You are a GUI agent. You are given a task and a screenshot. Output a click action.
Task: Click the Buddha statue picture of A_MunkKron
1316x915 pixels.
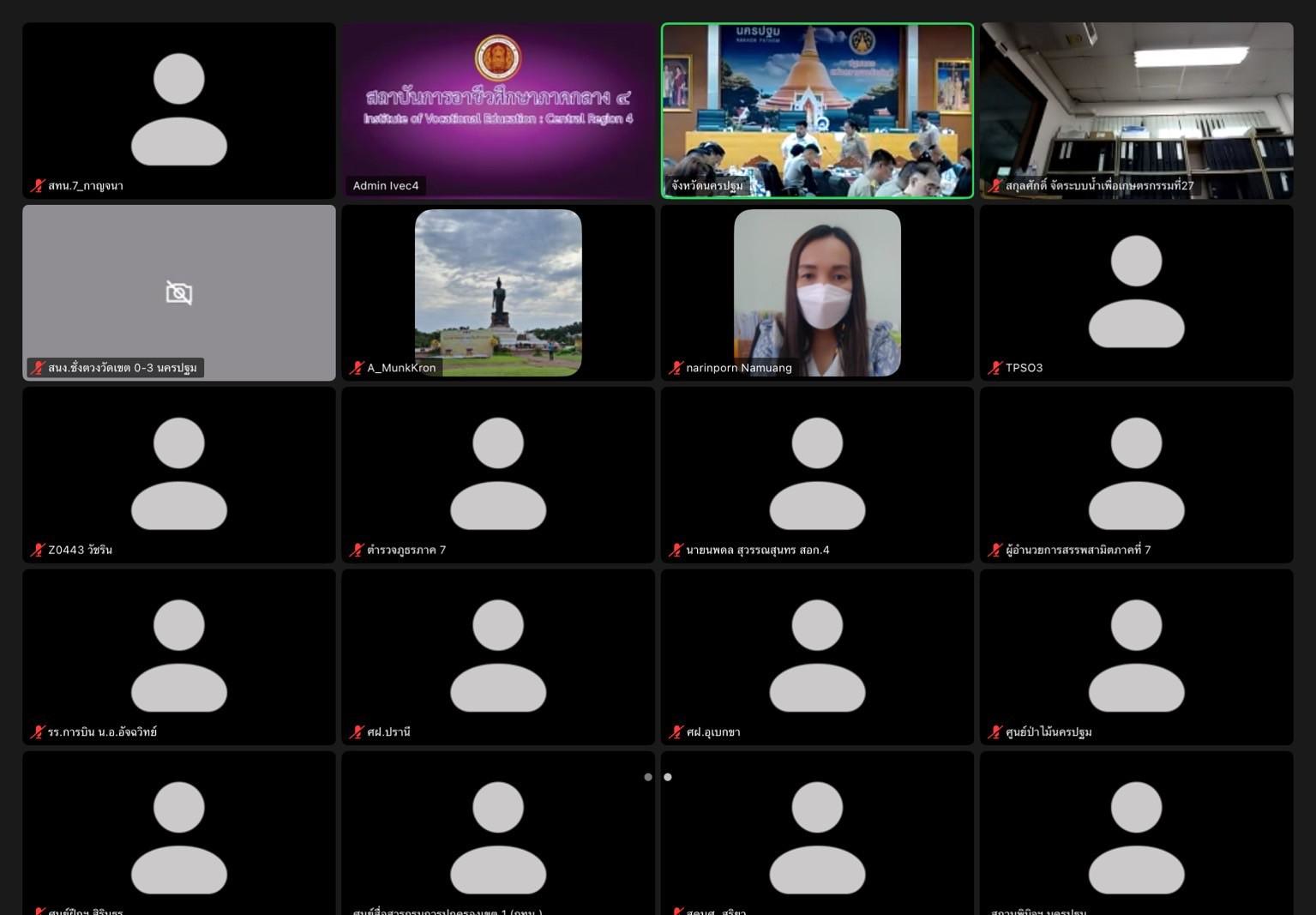point(498,292)
